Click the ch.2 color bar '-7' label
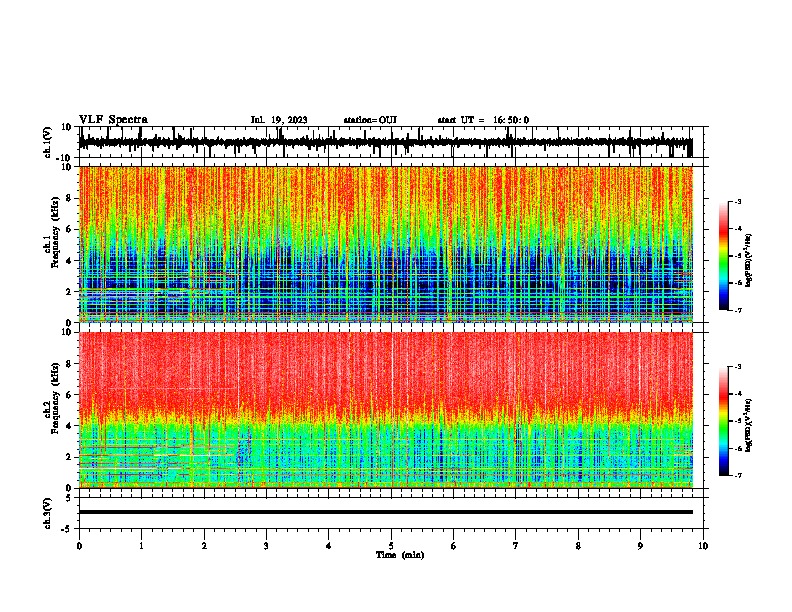Viewport: 792px width, 612px height. coord(737,476)
